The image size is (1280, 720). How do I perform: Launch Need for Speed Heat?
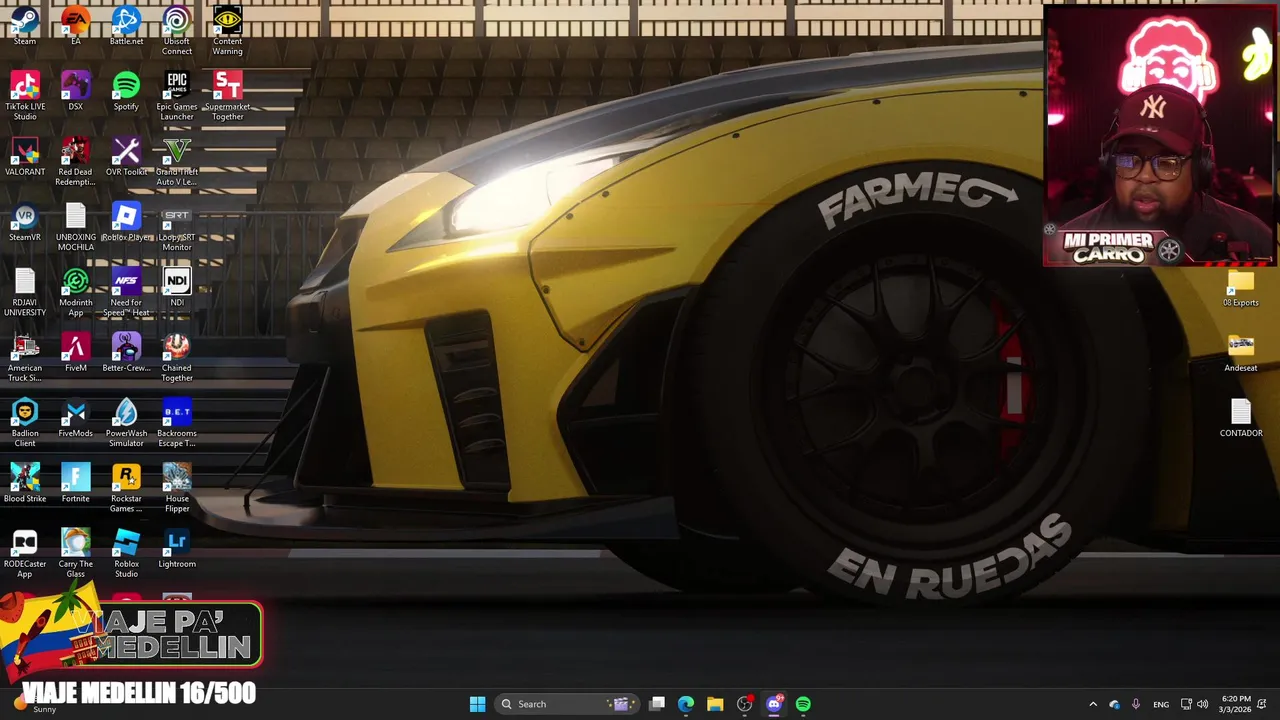point(126,291)
